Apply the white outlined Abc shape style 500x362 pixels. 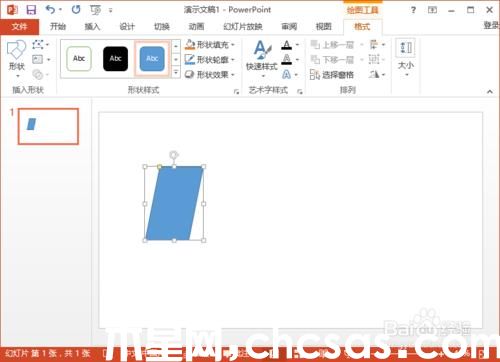pyautogui.click(x=79, y=59)
